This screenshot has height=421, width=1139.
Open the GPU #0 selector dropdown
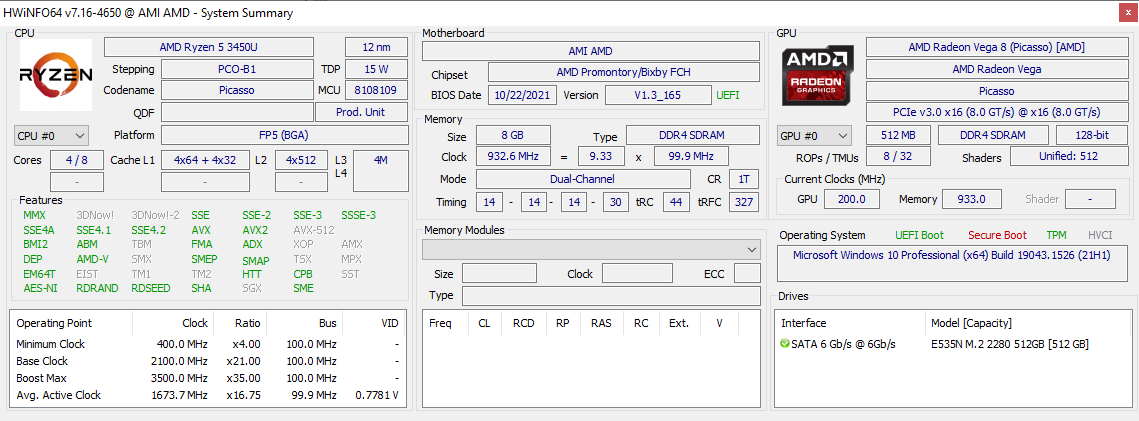814,136
